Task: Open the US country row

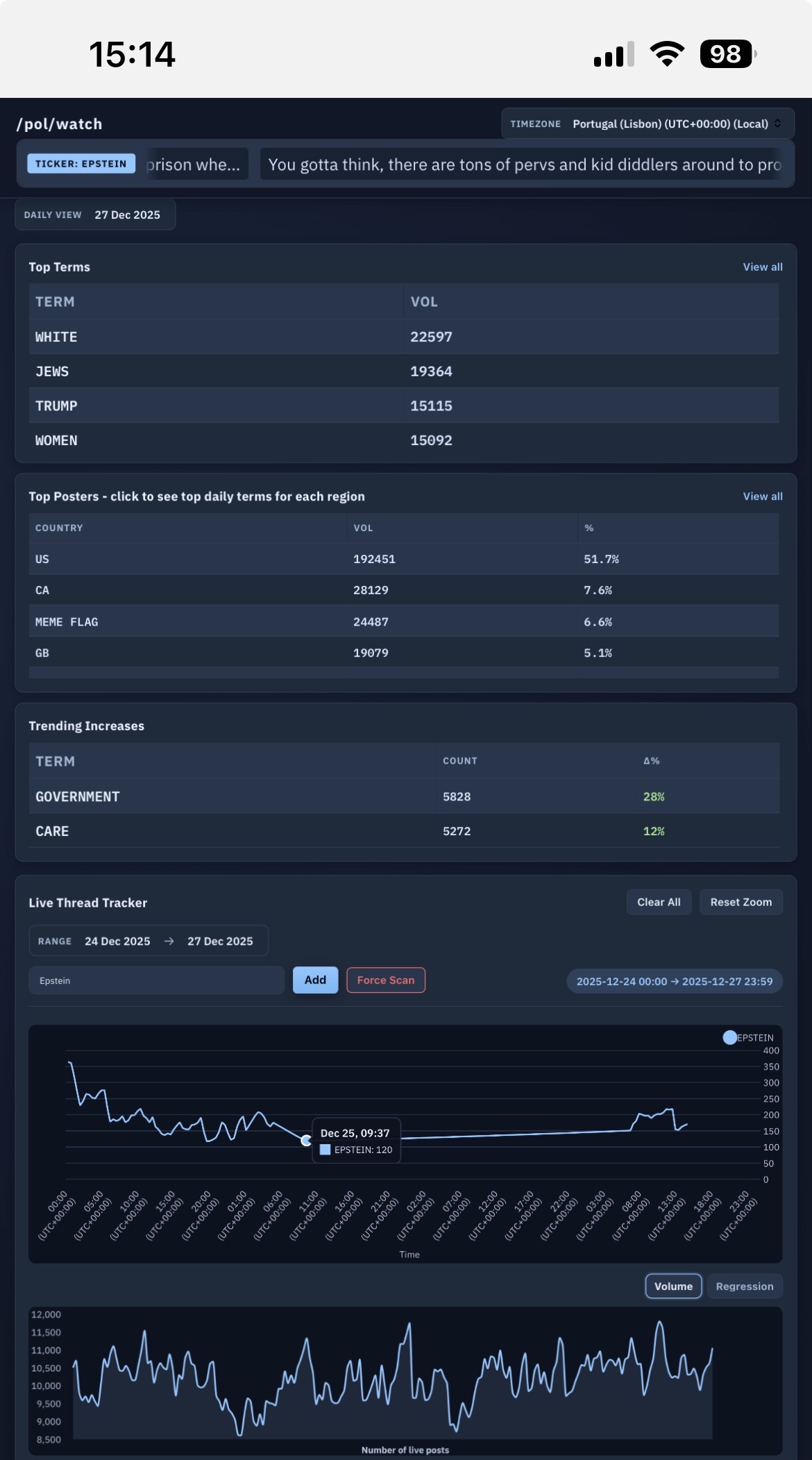Action: click(404, 559)
